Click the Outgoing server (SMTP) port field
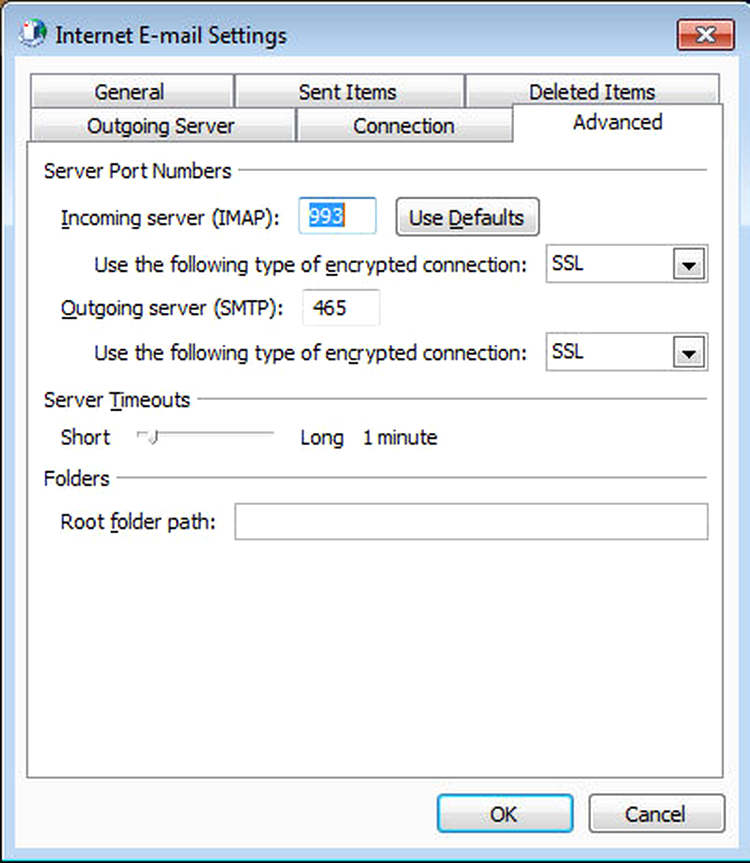The image size is (750, 863). [x=341, y=307]
